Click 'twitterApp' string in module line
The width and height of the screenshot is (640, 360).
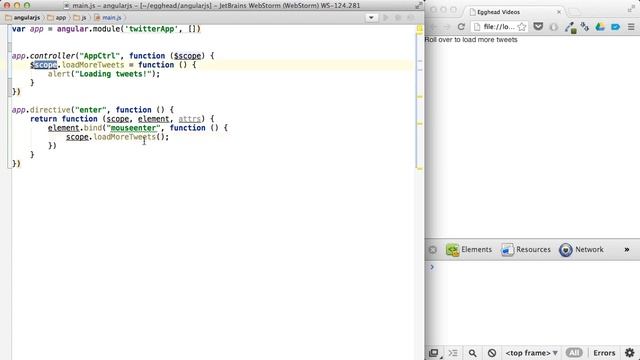[x=151, y=29]
